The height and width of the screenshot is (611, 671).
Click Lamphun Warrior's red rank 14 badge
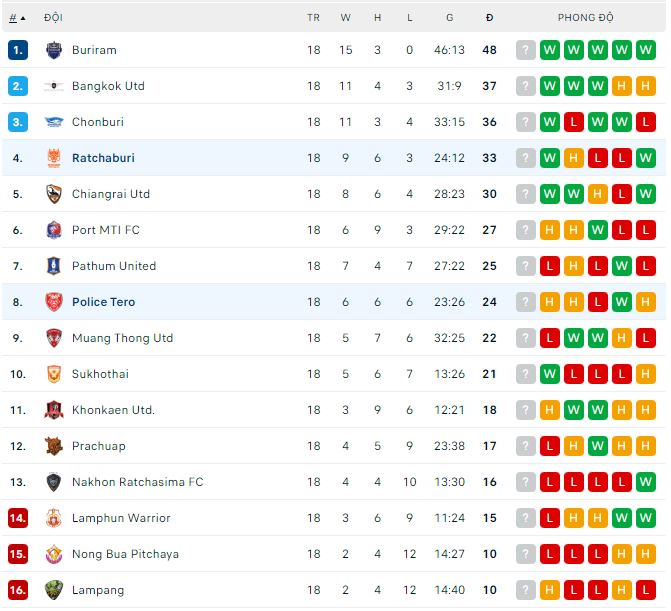click(x=18, y=518)
